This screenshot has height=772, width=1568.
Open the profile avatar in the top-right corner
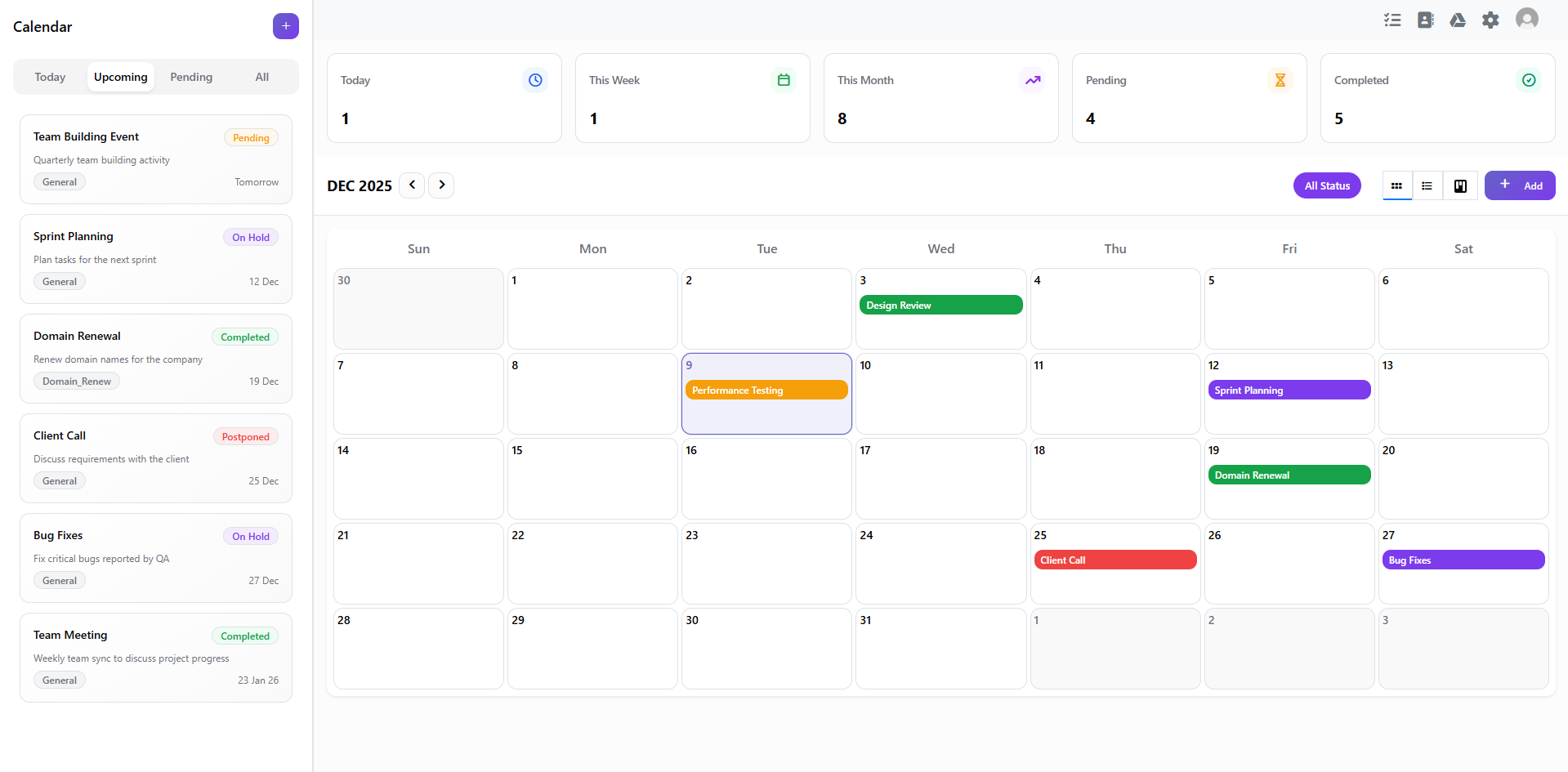(1526, 19)
